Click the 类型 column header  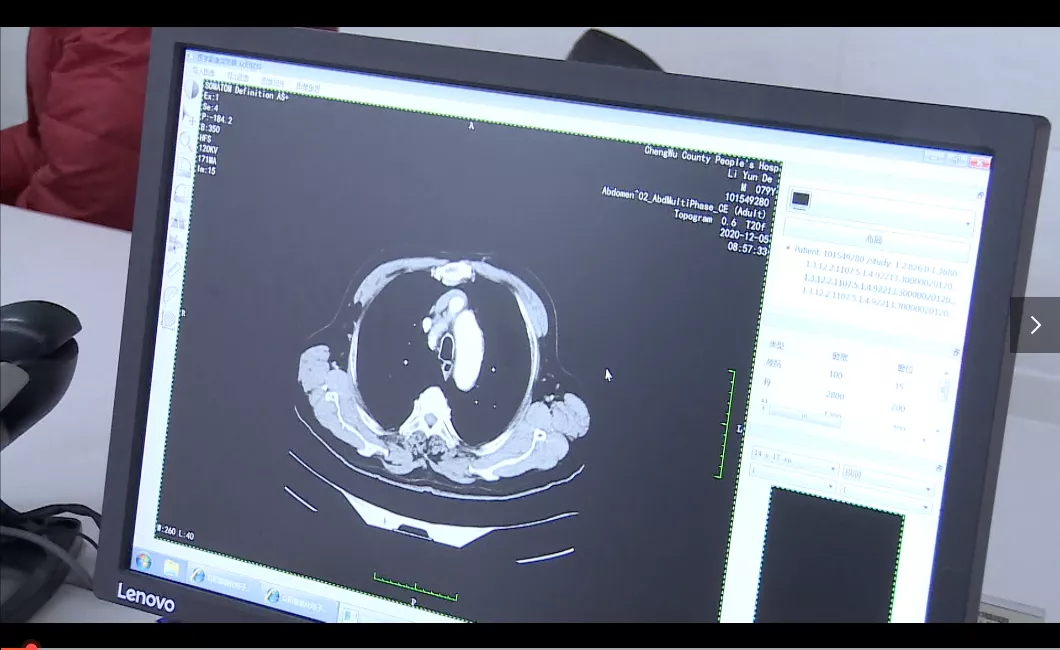click(x=777, y=345)
